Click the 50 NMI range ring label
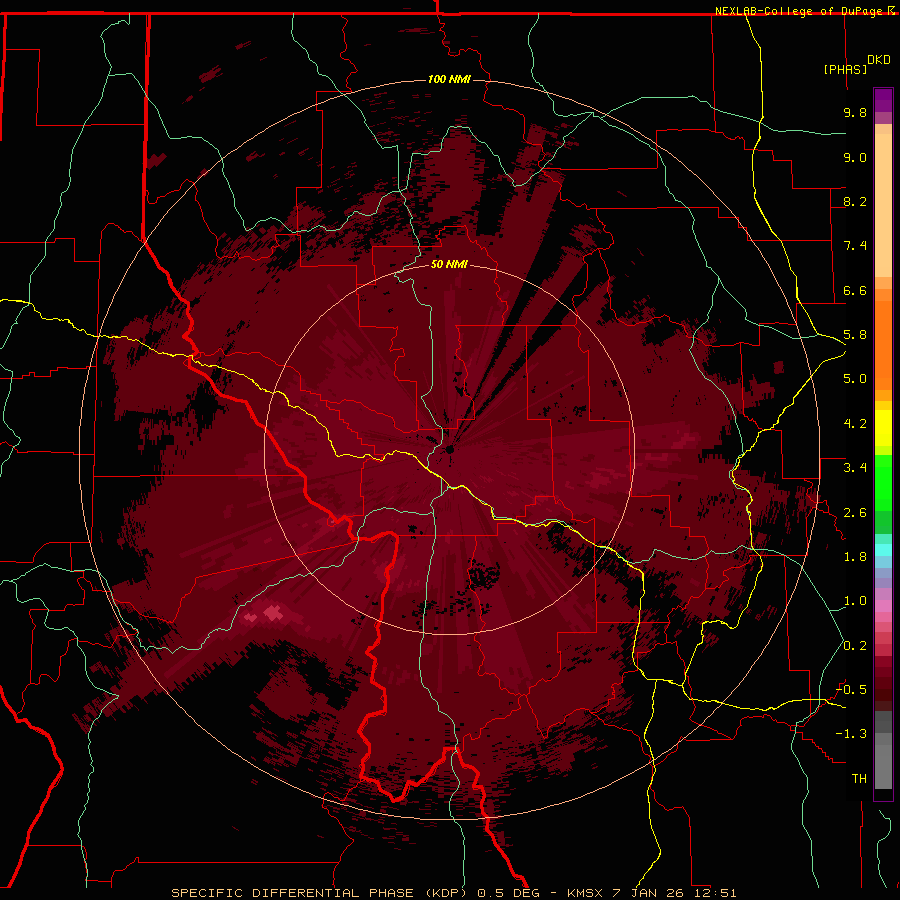Viewport: 900px width, 900px height. pos(449,264)
